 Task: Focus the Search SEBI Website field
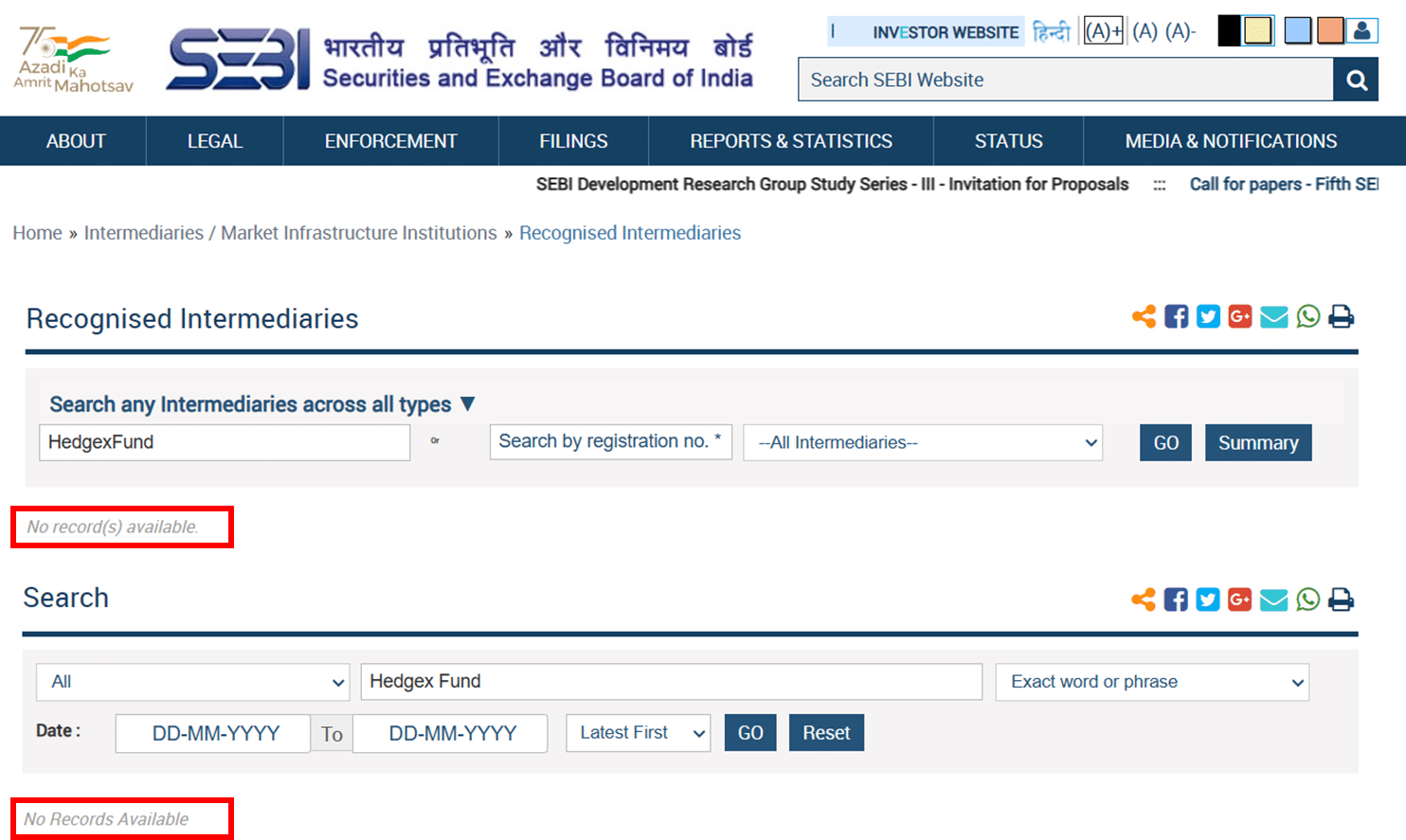(x=1066, y=80)
